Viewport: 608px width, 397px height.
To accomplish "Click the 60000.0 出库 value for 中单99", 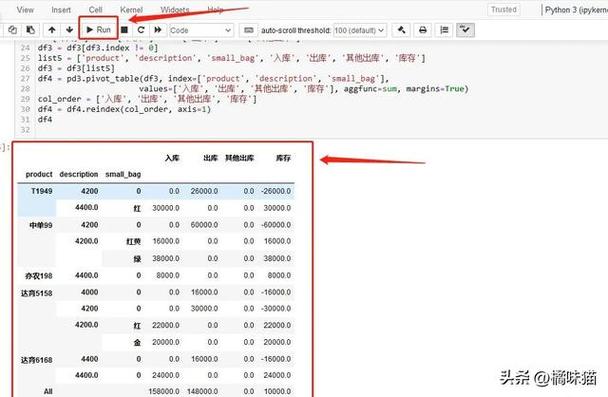I will tap(204, 225).
